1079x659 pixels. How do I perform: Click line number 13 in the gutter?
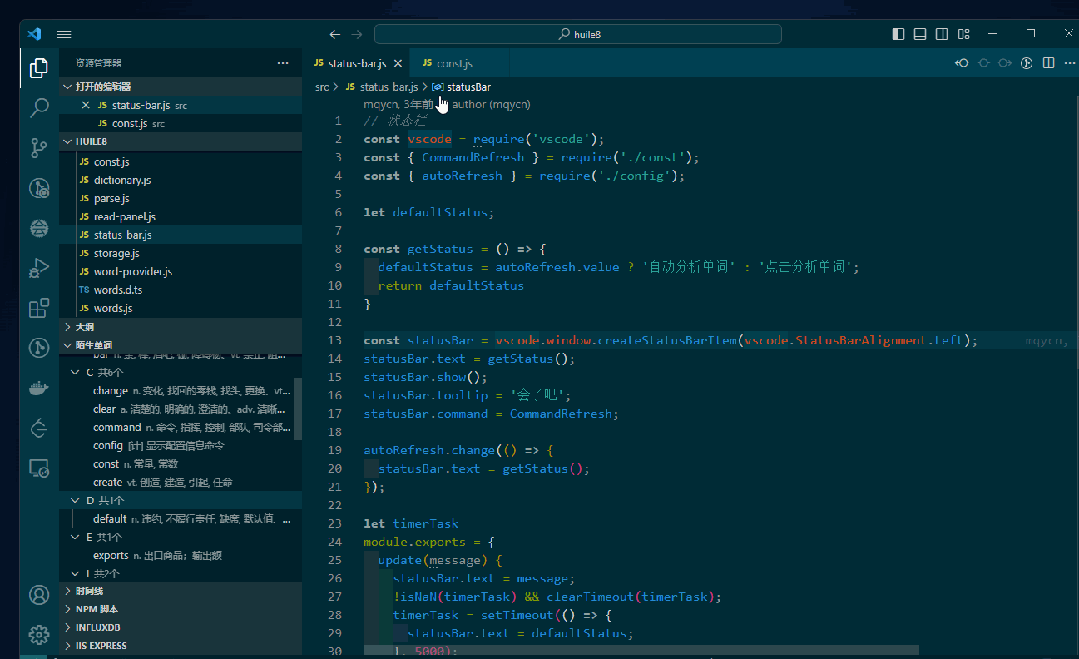coord(334,341)
